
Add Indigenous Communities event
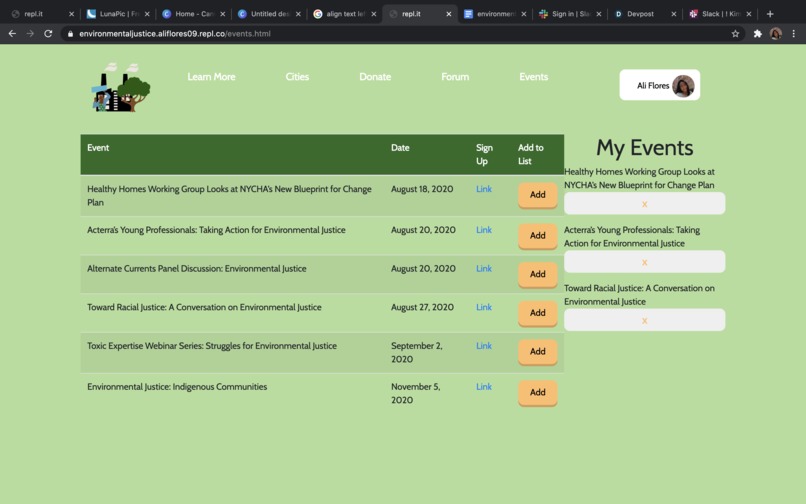click(x=538, y=392)
